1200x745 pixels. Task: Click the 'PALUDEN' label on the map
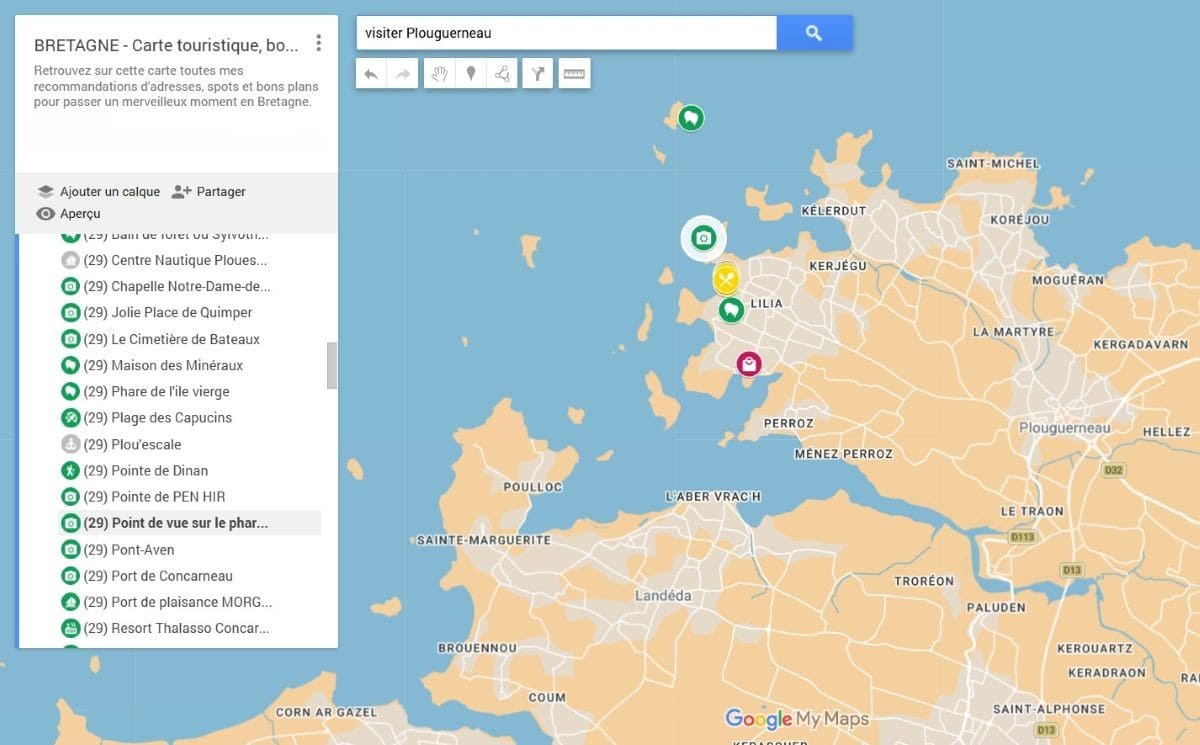pyautogui.click(x=996, y=607)
